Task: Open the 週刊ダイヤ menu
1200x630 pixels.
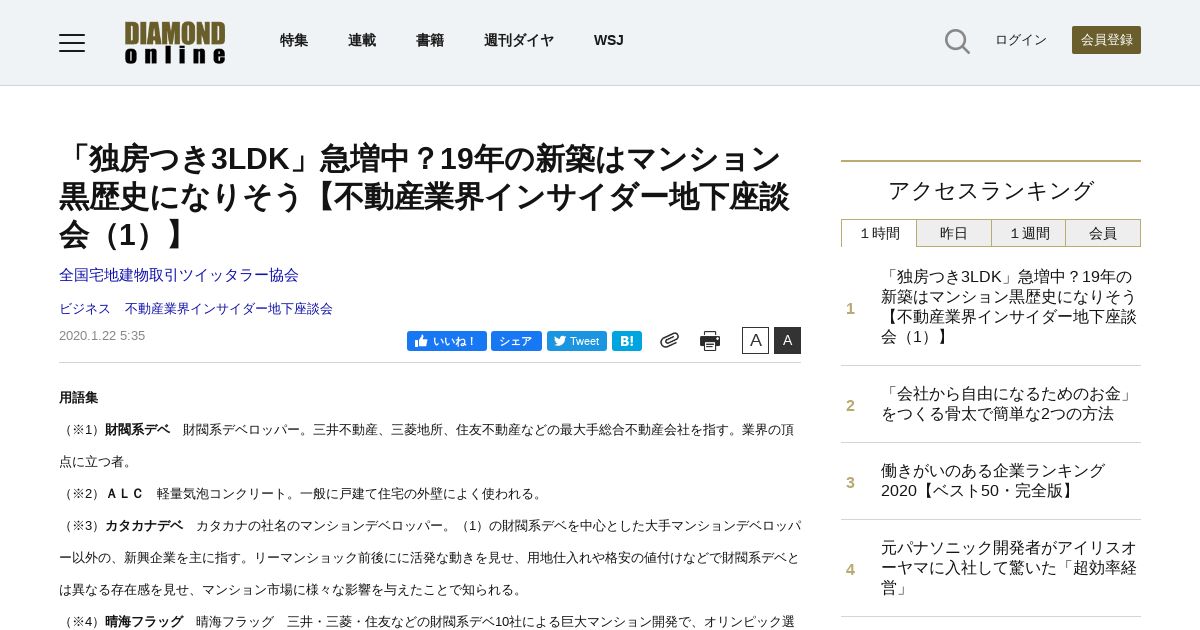Action: [519, 40]
